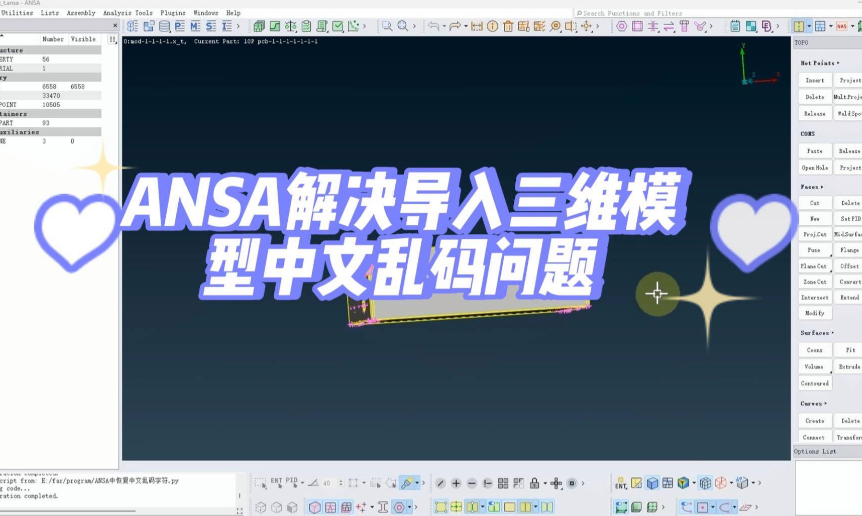Click the minus Show Less icon
The image size is (862, 516).
click(x=472, y=484)
